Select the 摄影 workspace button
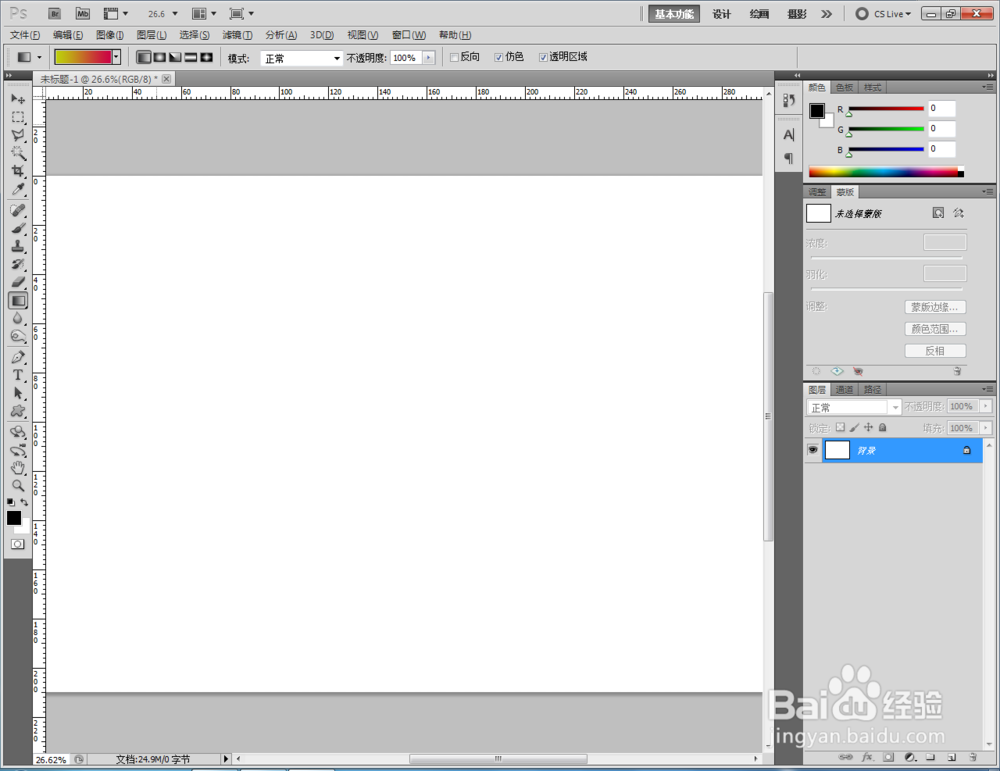 click(797, 13)
